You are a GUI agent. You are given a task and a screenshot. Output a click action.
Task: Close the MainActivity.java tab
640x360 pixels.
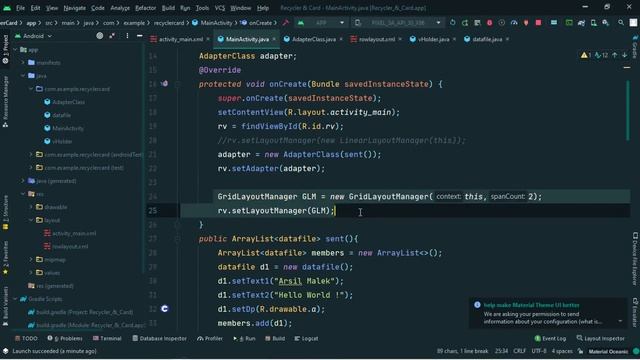274,39
